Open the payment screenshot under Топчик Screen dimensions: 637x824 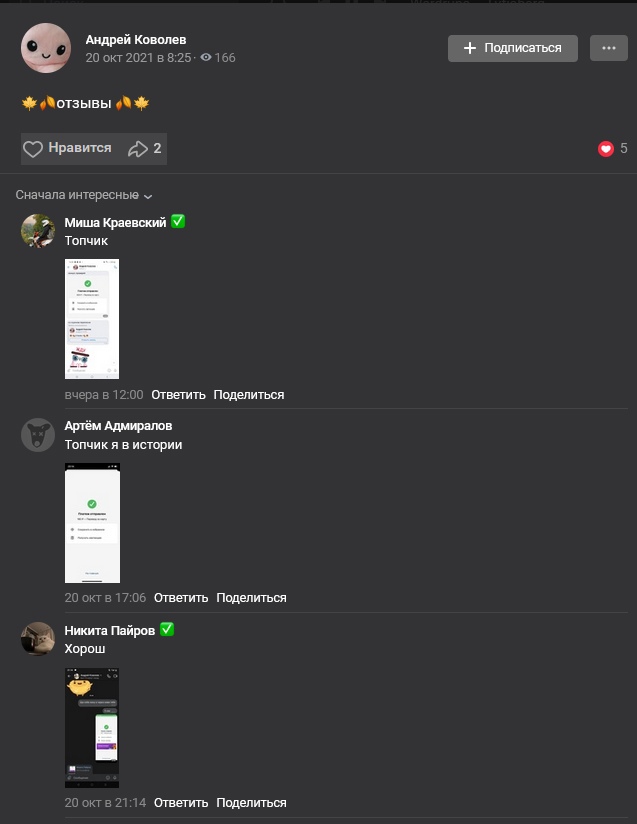pos(92,318)
